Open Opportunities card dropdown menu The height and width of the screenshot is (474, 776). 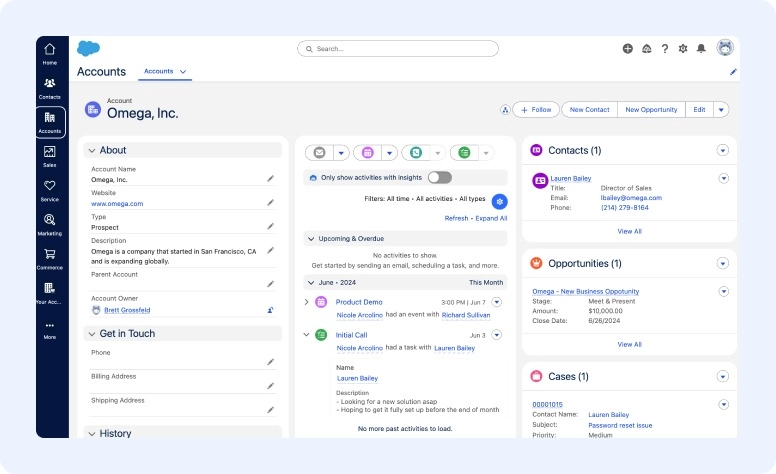[723, 263]
